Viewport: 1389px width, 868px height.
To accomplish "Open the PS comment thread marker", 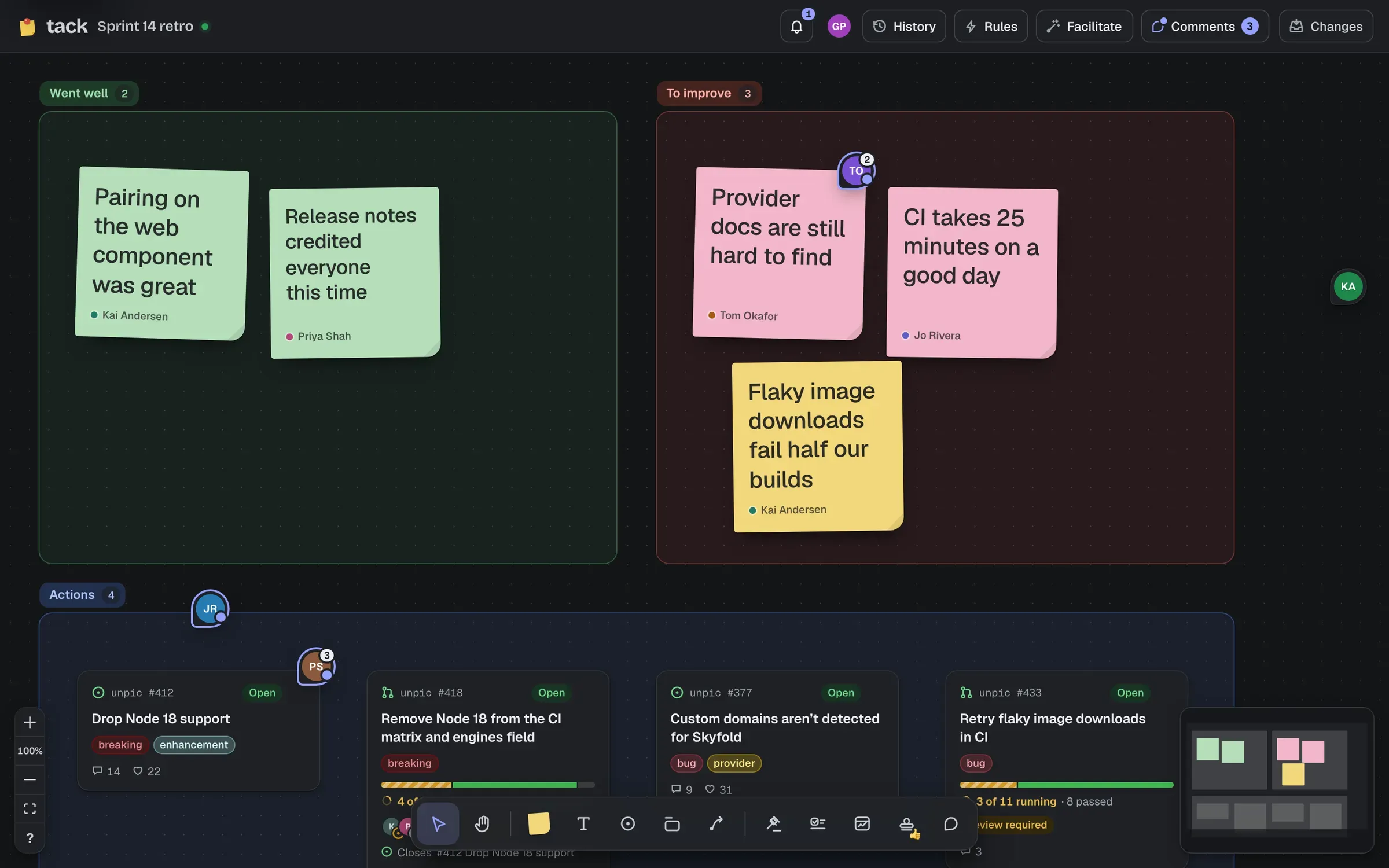I will point(316,666).
